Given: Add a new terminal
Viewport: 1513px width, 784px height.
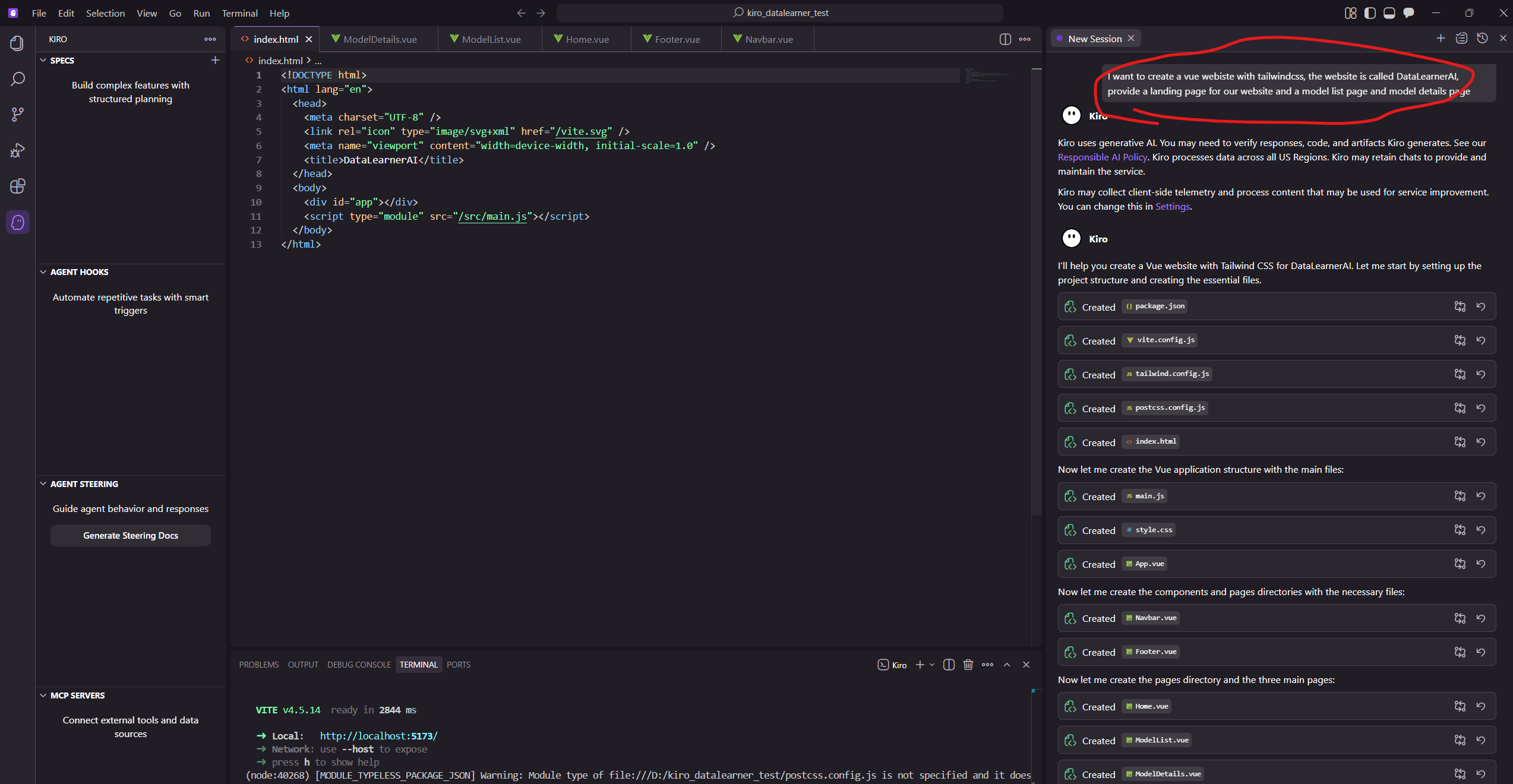Looking at the screenshot, I should (920, 665).
